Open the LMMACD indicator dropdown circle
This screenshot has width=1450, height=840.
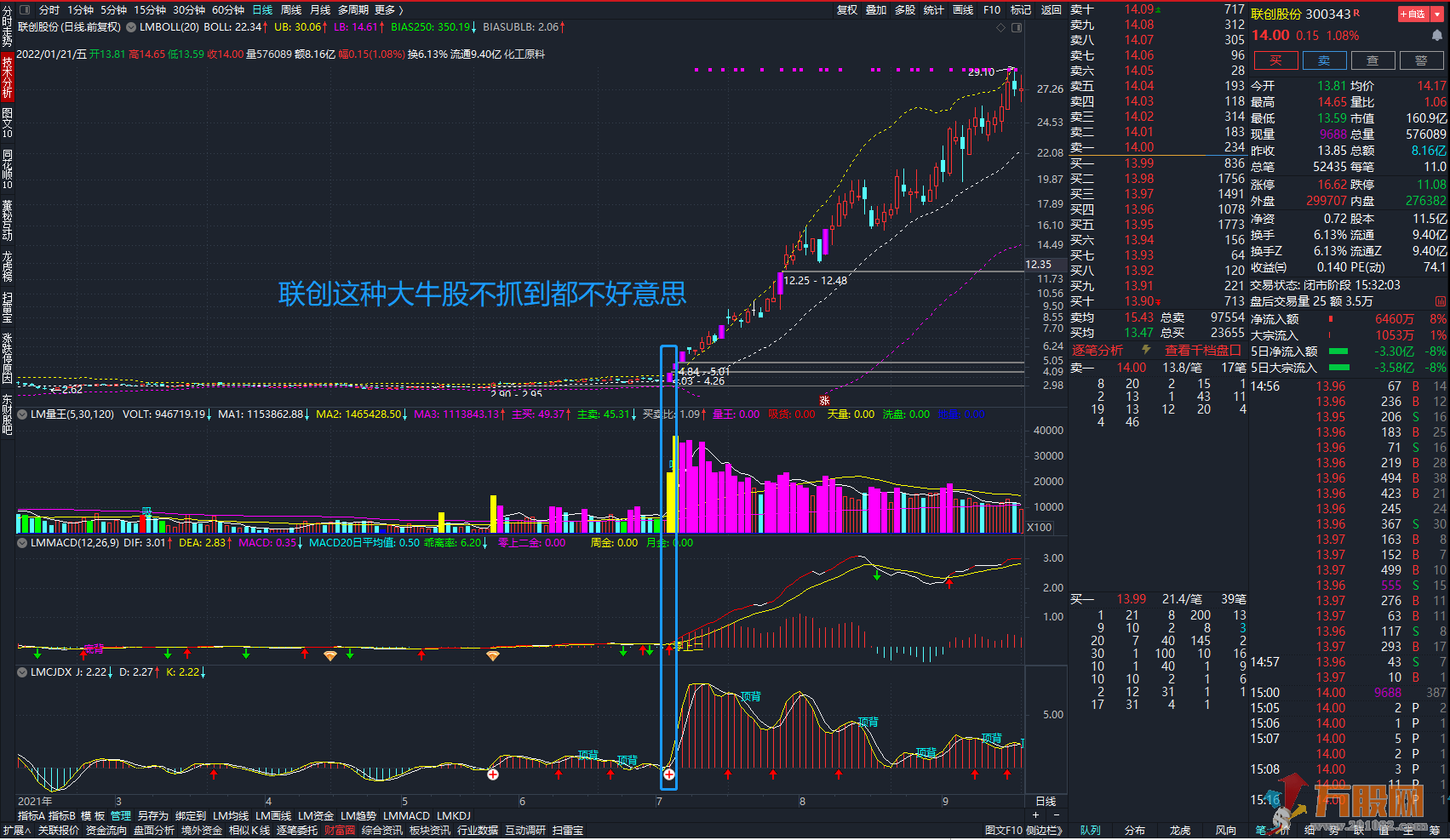[23, 542]
